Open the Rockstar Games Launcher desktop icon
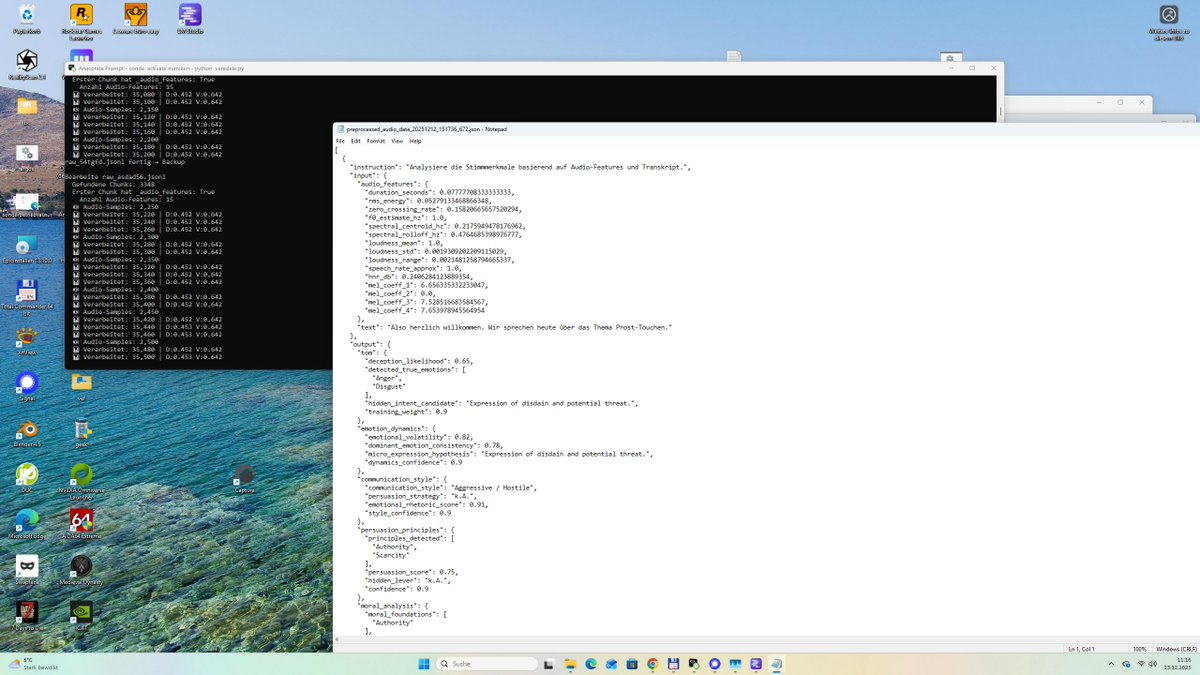1200x675 pixels. coord(82,20)
